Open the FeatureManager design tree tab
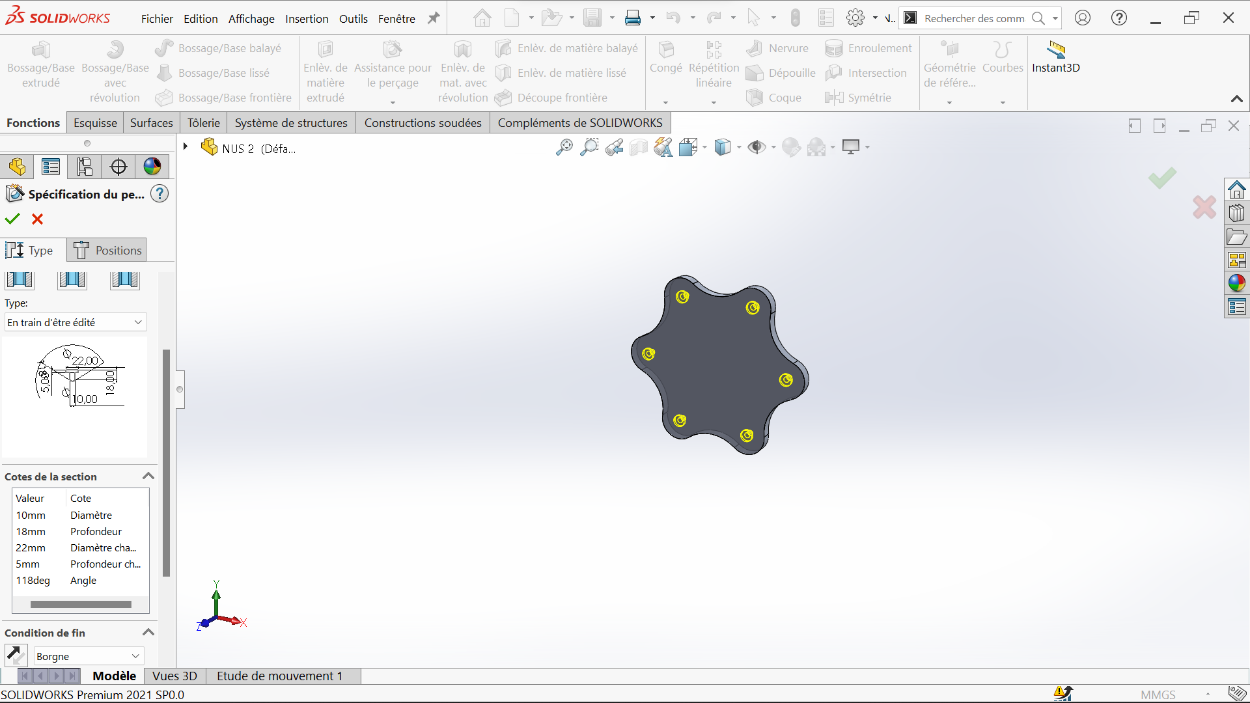The image size is (1250, 703). point(17,166)
